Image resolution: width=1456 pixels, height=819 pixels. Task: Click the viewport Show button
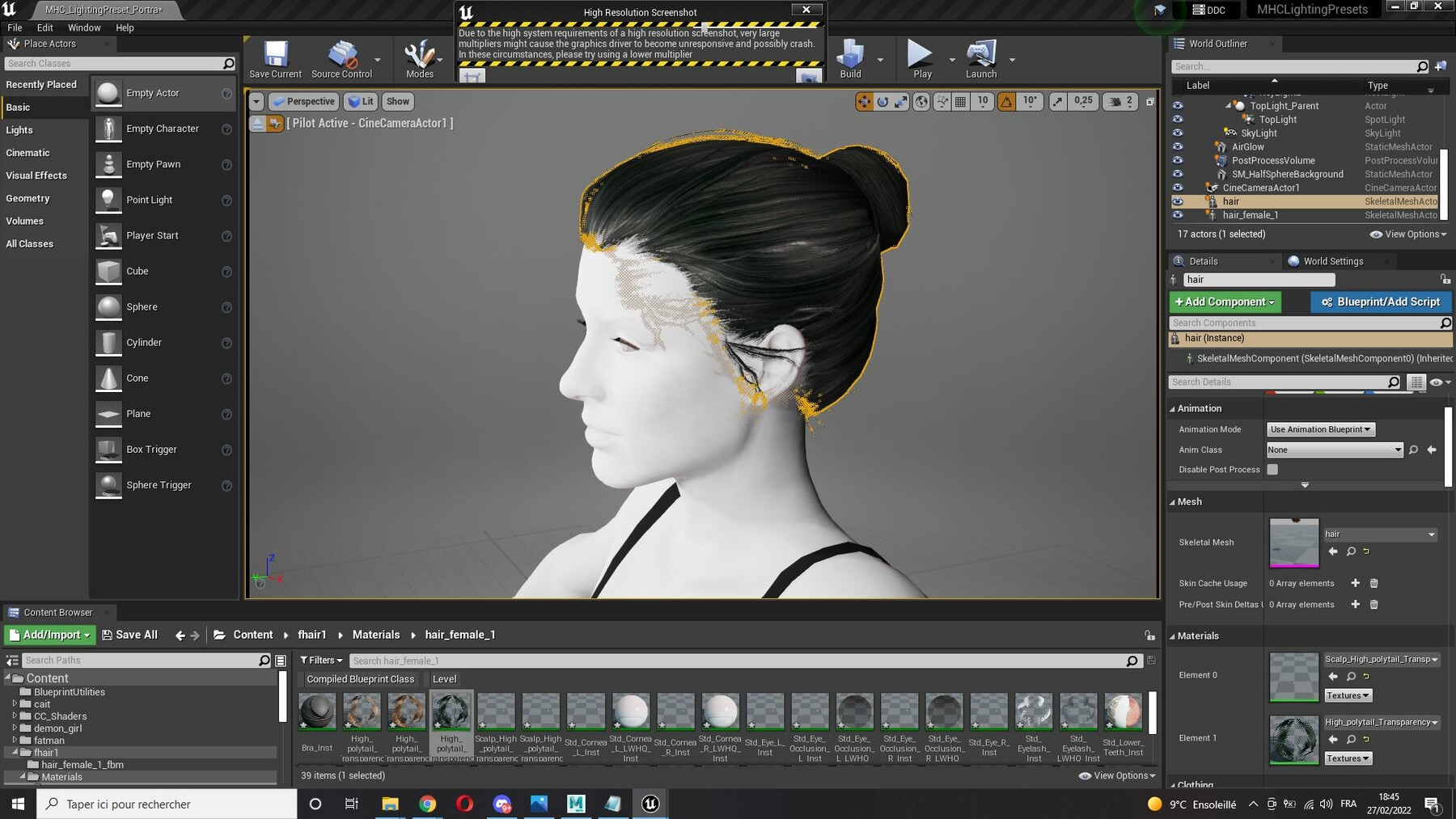click(397, 101)
